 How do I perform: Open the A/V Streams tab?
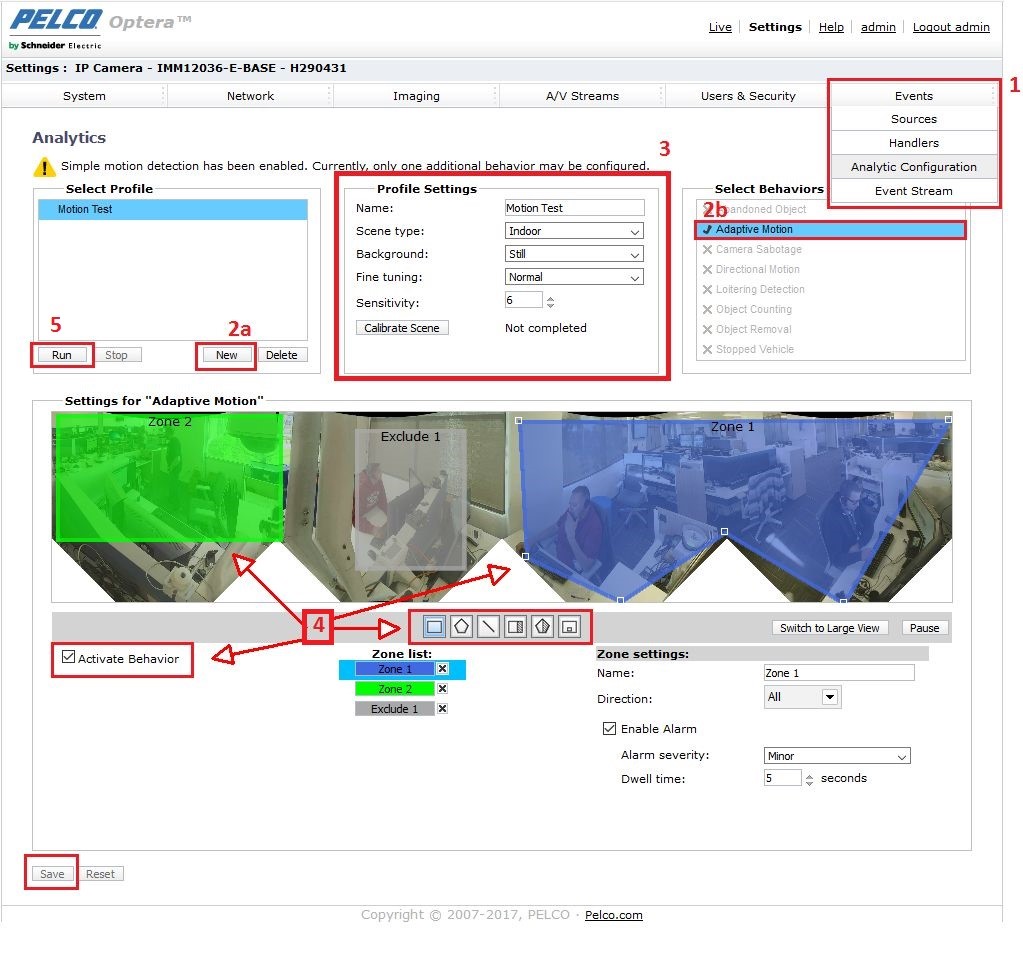(583, 96)
